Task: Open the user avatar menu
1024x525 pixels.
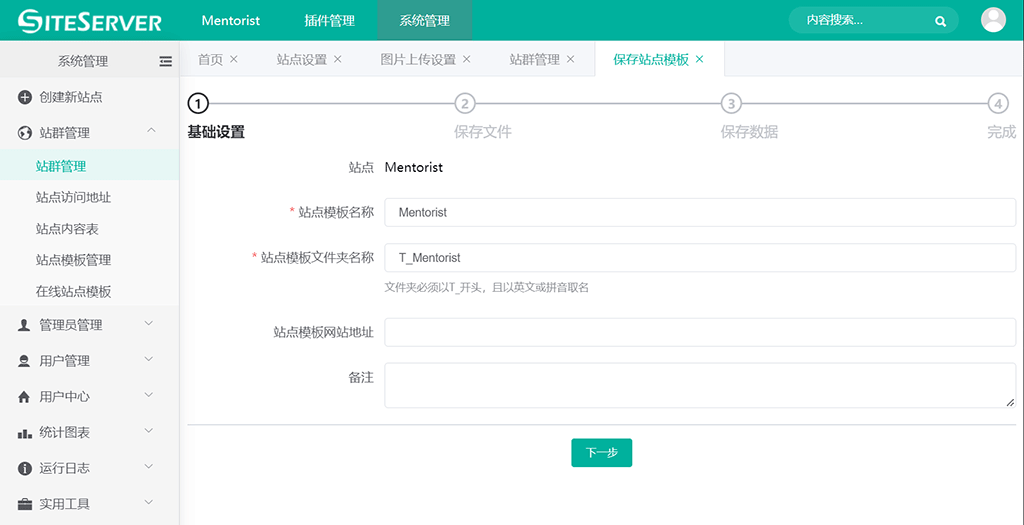Action: point(993,20)
